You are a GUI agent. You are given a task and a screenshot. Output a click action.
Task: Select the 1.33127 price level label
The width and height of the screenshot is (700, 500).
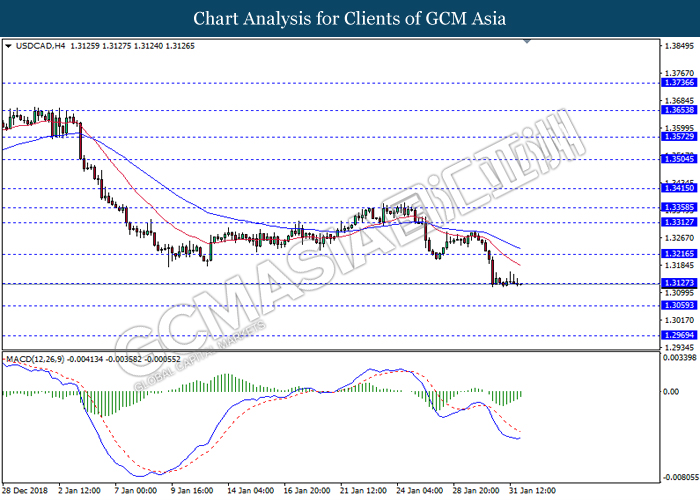click(x=679, y=222)
